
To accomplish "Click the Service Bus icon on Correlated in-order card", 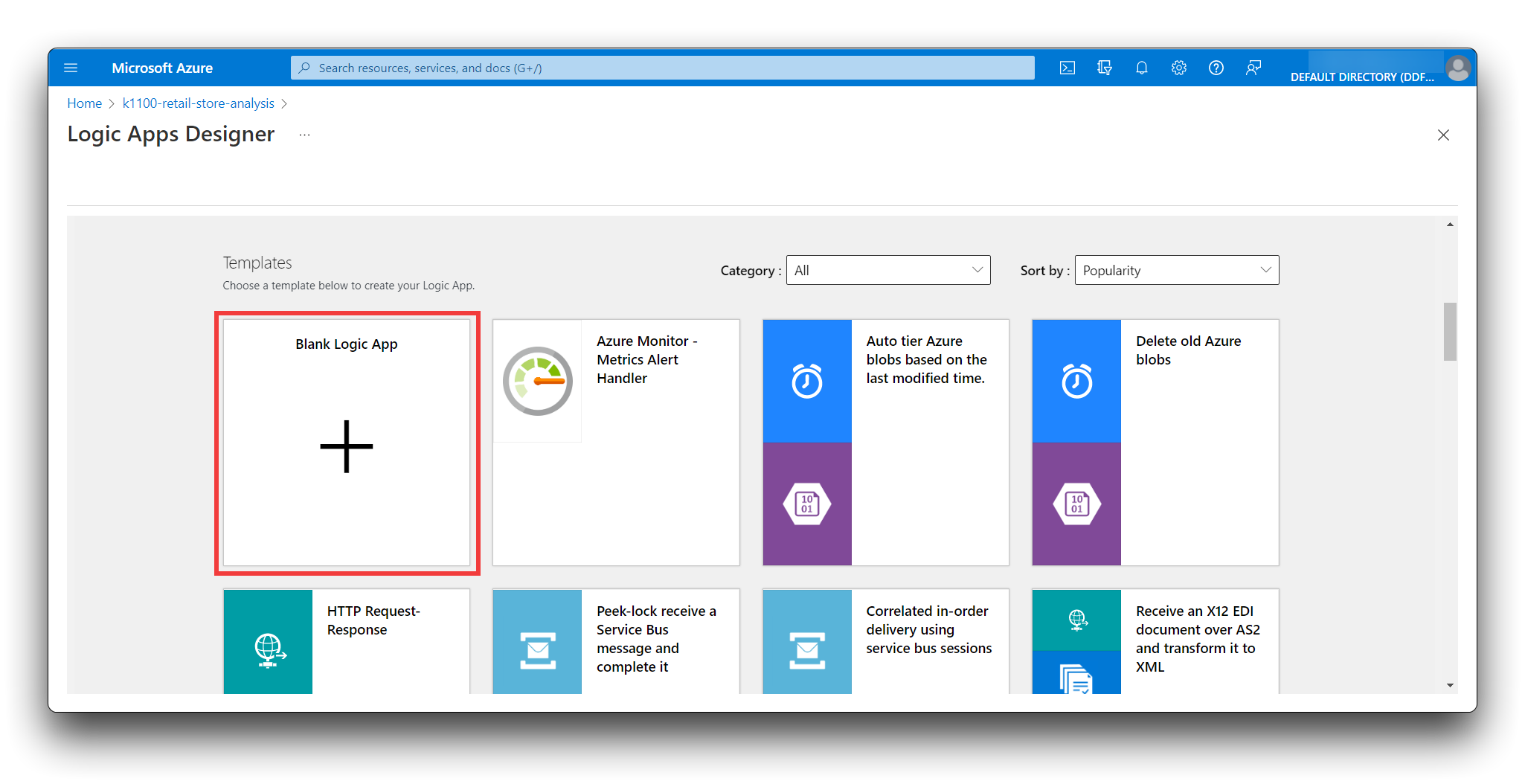I will (807, 651).
